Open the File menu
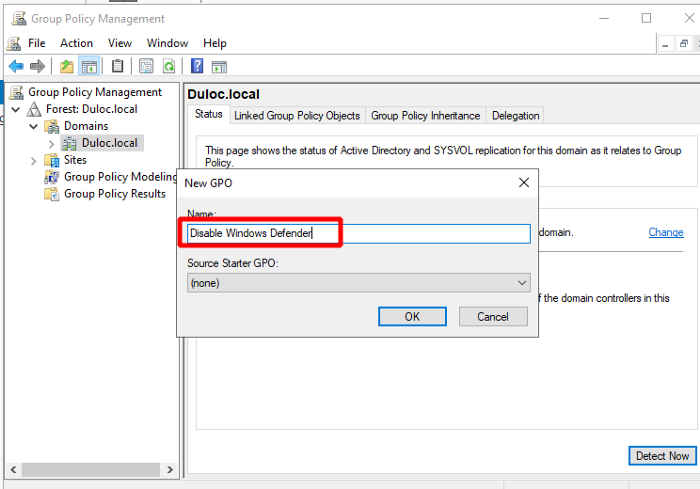This screenshot has width=700, height=489. 37,43
